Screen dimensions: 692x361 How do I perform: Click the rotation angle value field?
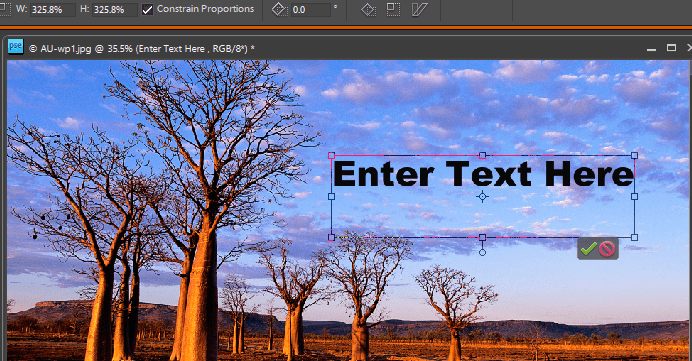click(x=311, y=9)
